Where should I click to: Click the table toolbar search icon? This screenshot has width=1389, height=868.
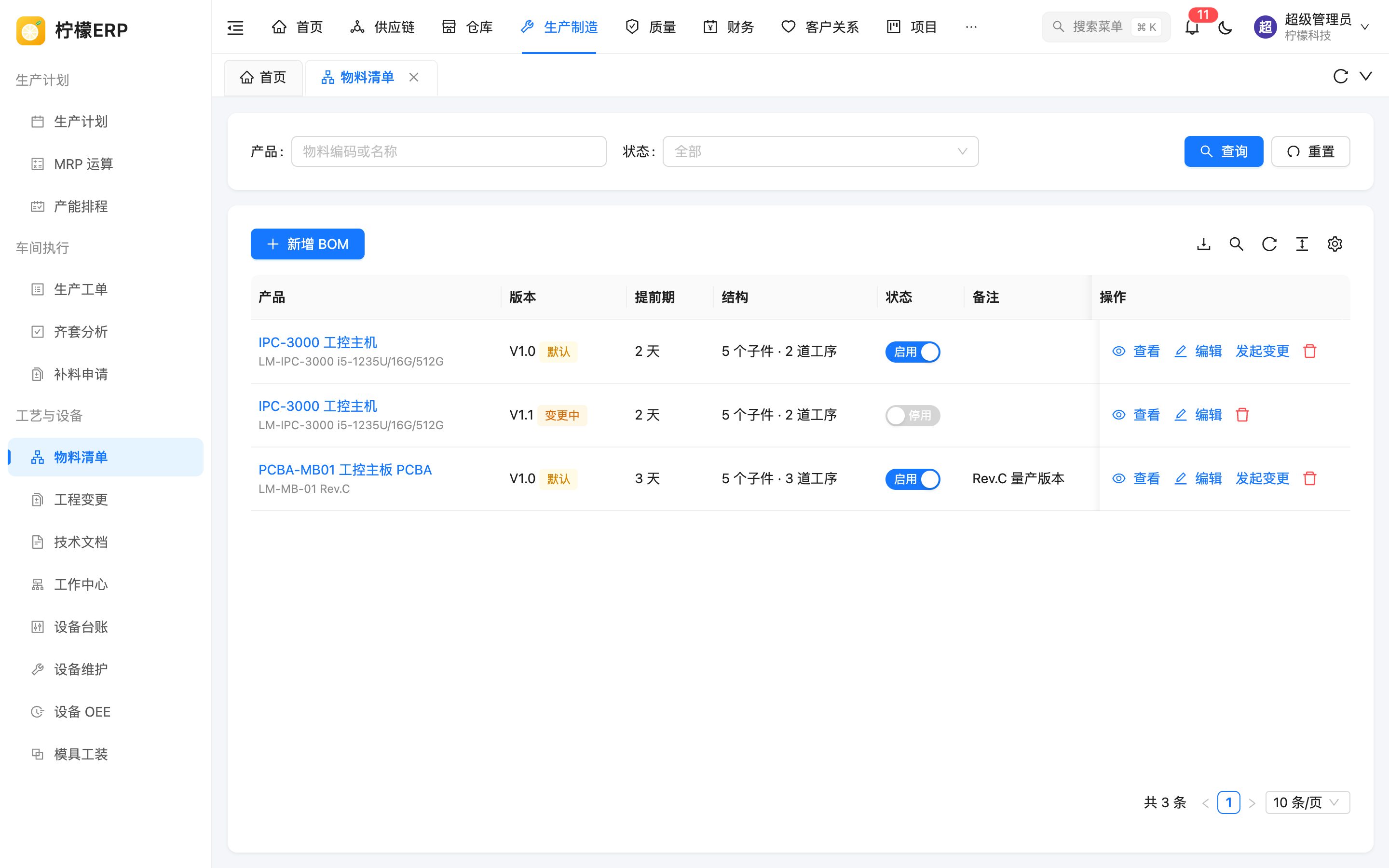click(1236, 244)
